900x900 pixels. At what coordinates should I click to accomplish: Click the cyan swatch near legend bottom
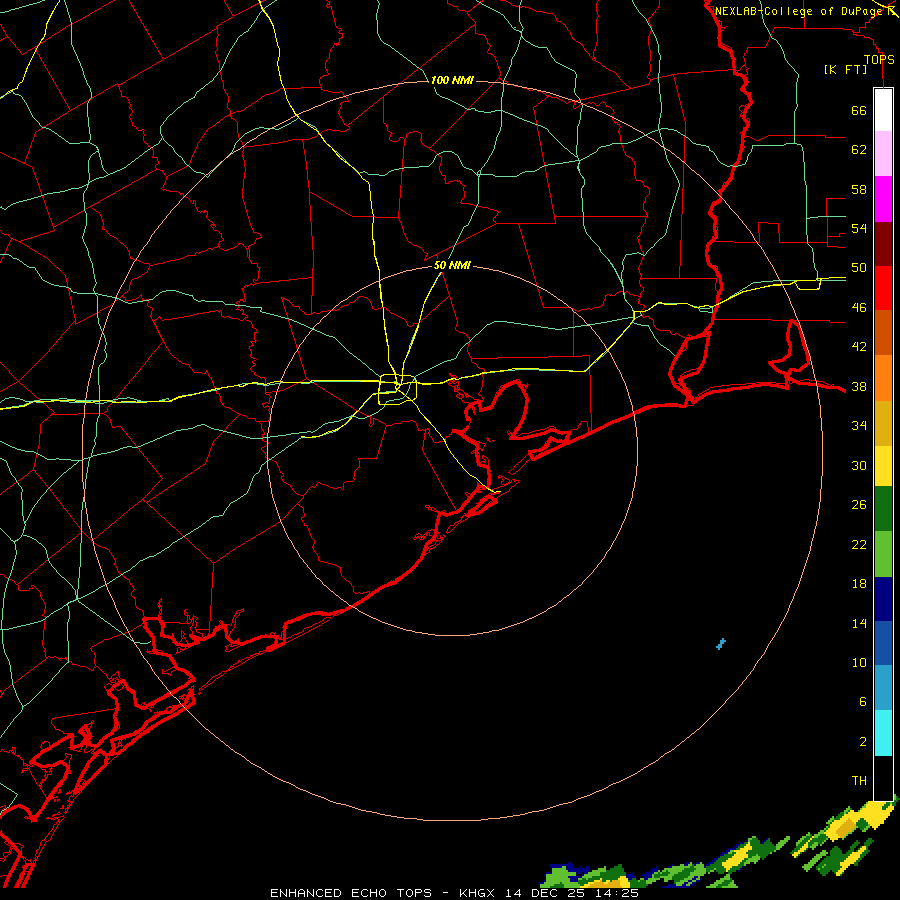click(x=883, y=733)
